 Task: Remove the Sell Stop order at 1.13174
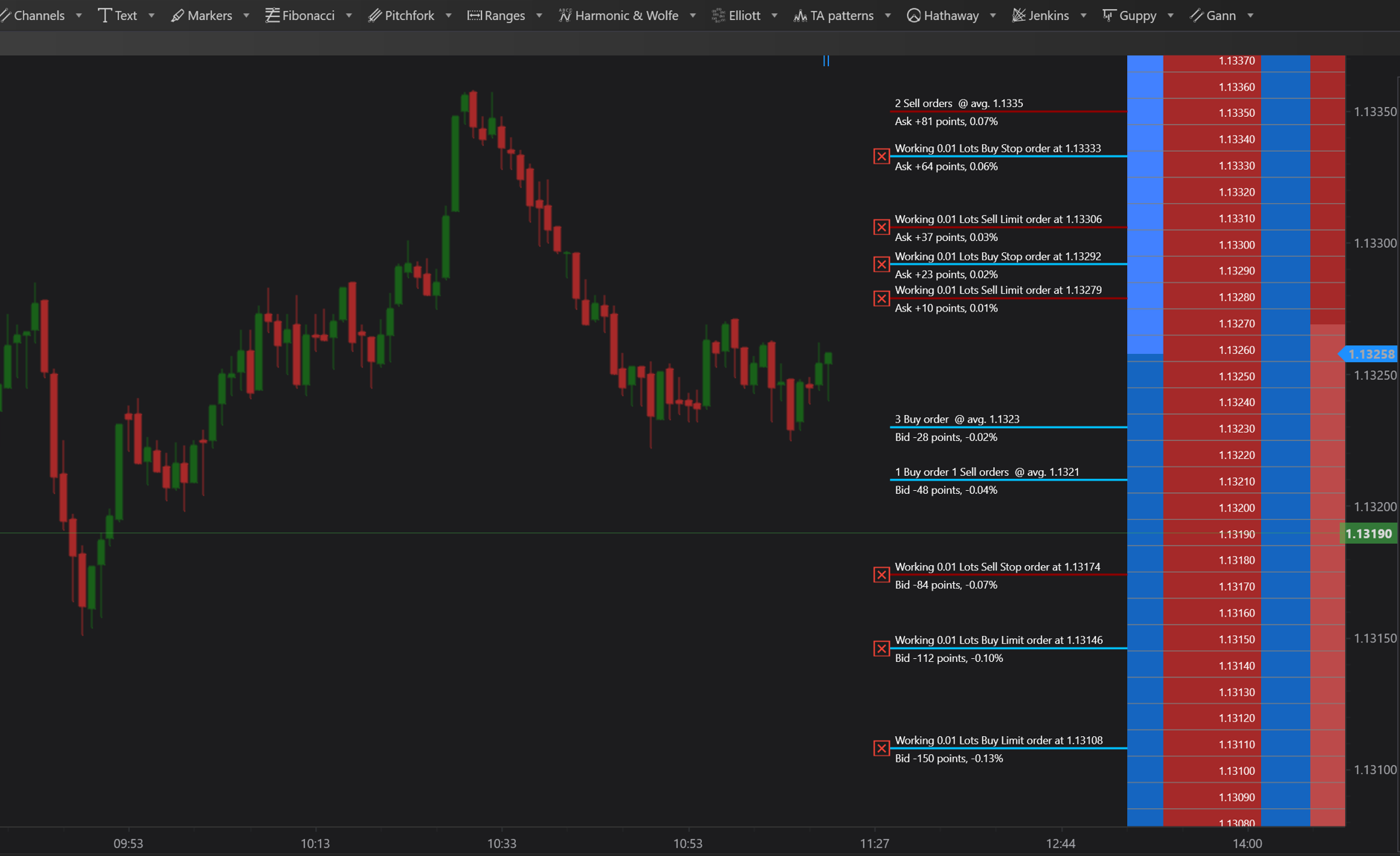(881, 575)
